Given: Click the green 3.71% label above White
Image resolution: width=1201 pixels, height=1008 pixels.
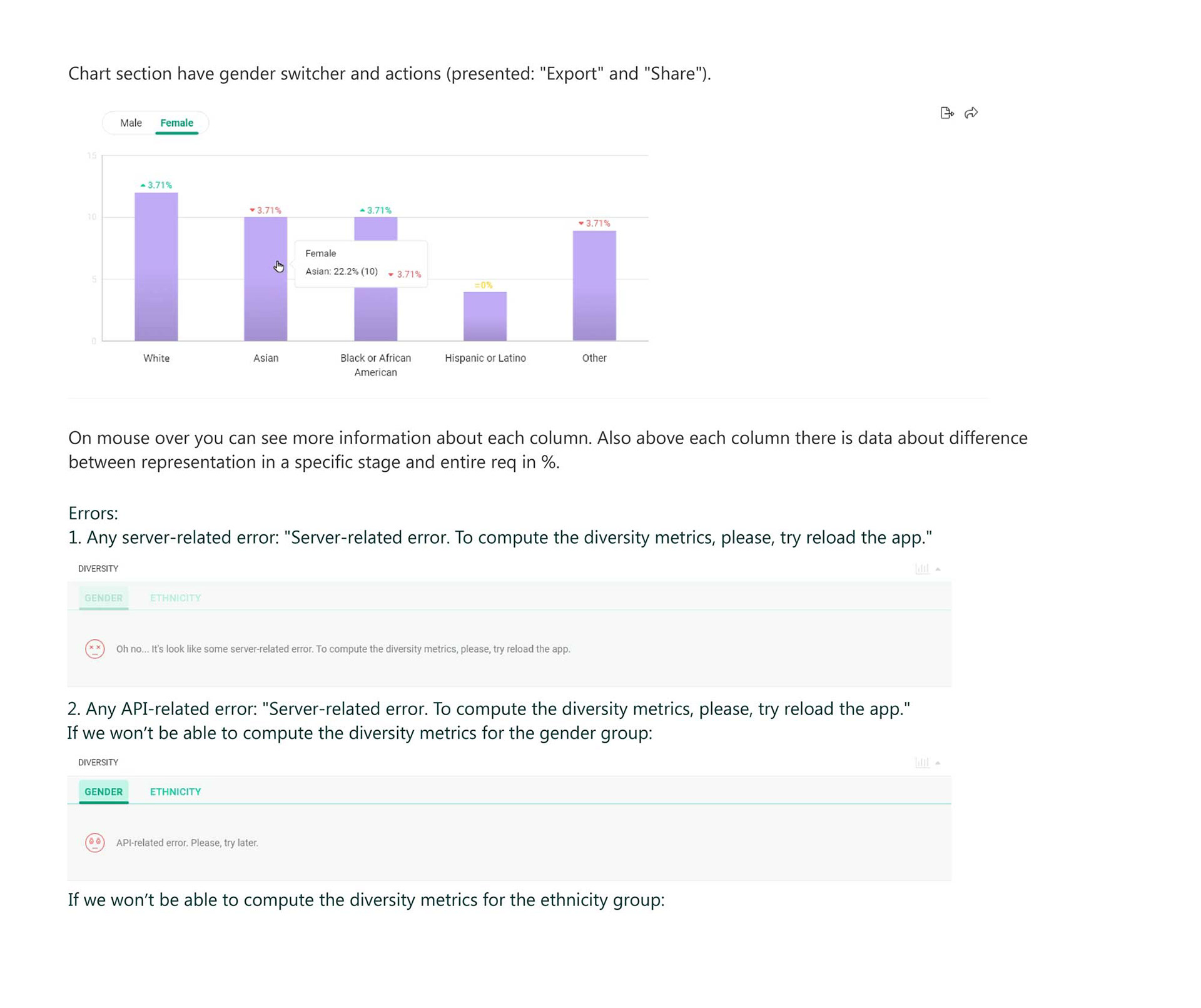Looking at the screenshot, I should [x=156, y=185].
